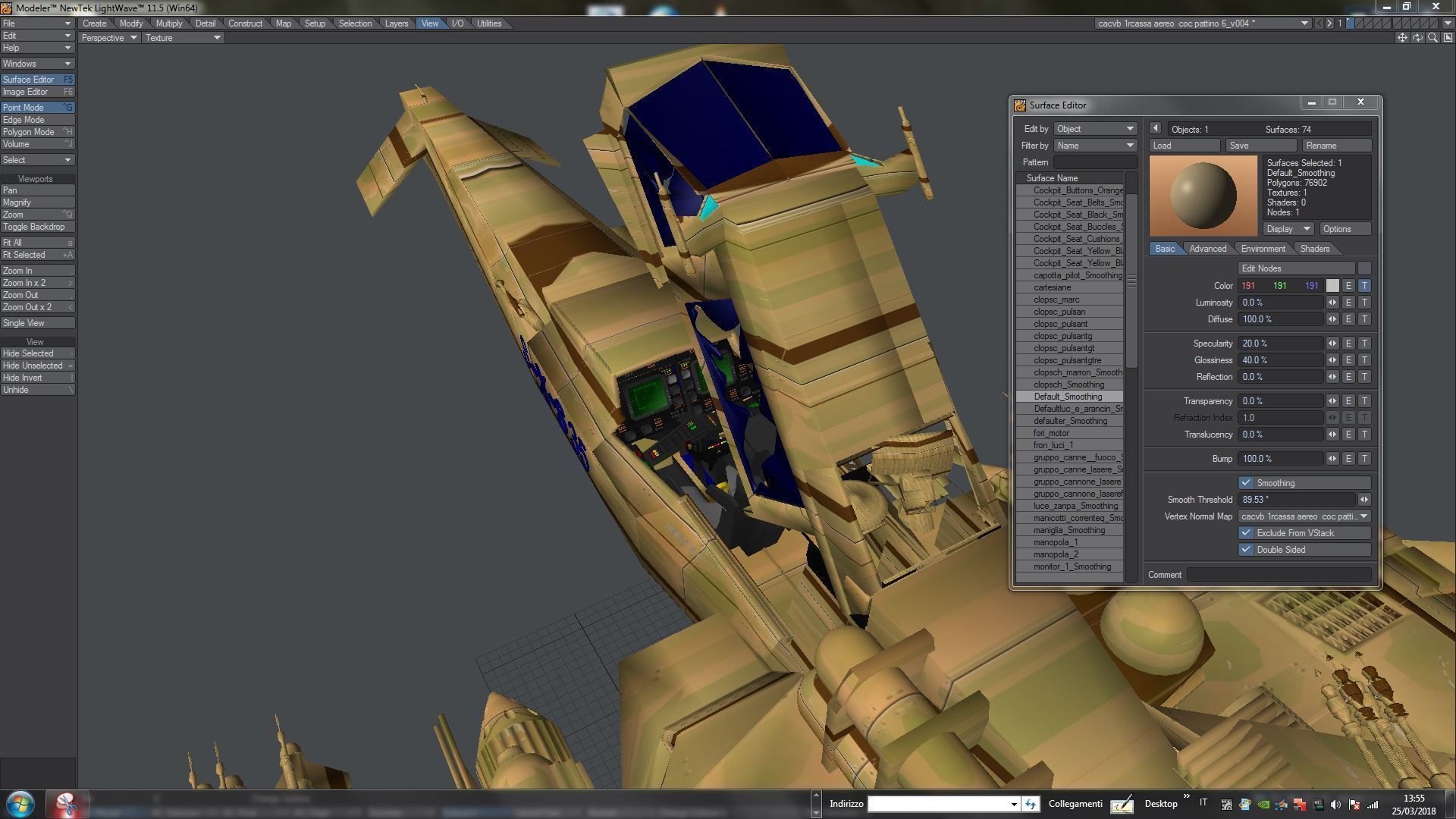This screenshot has height=819, width=1456.
Task: Open the Windows dropdown menu
Action: pyautogui.click(x=37, y=64)
